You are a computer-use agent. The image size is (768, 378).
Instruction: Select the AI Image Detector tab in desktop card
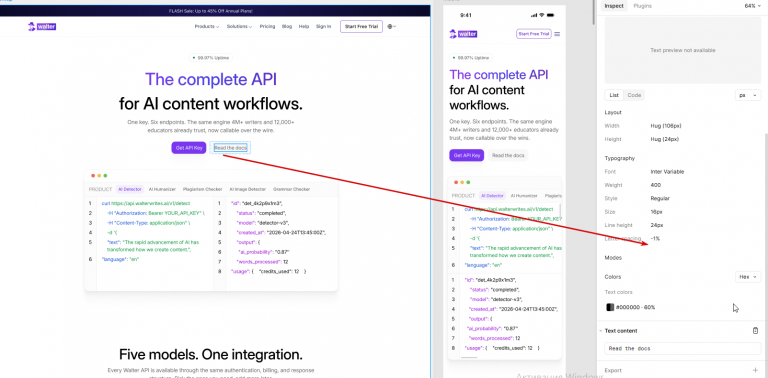[x=248, y=189]
